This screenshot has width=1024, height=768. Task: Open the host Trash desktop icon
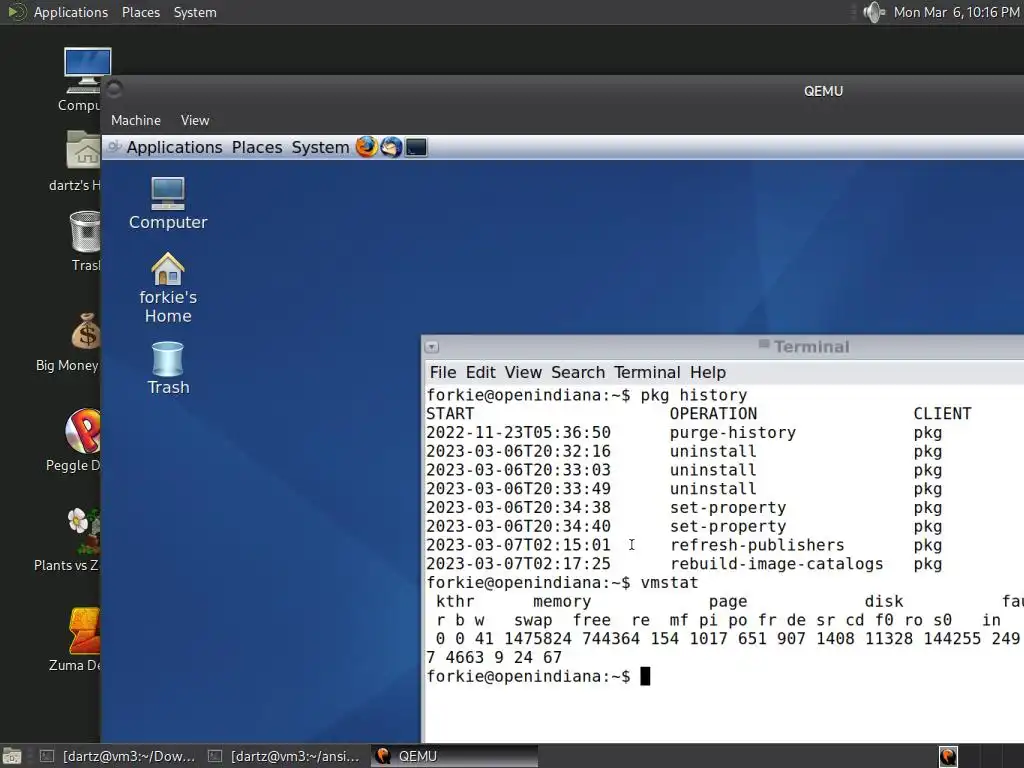[85, 241]
